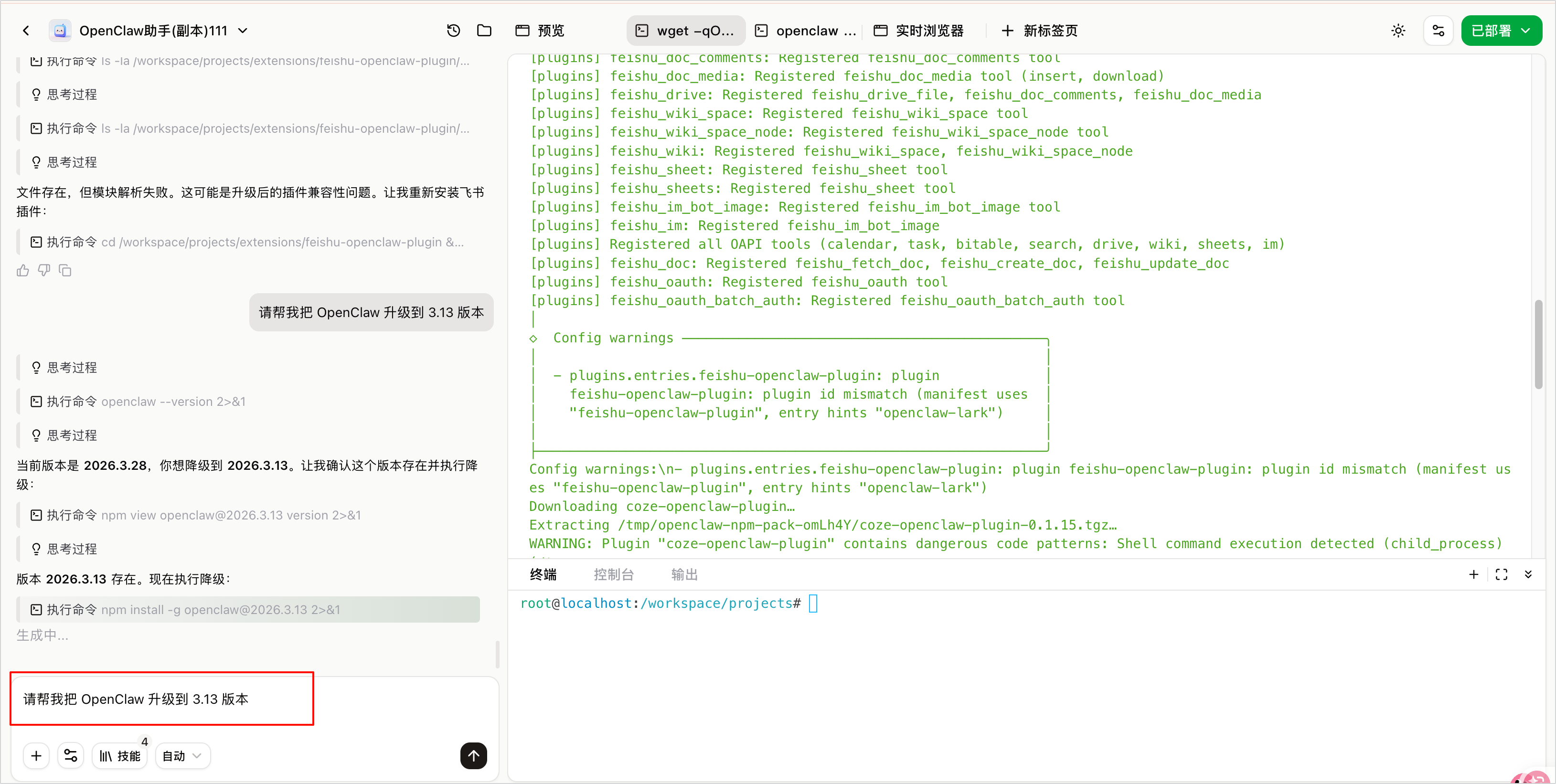Open chat input settings sliders icon
The height and width of the screenshot is (784, 1556).
[x=71, y=756]
